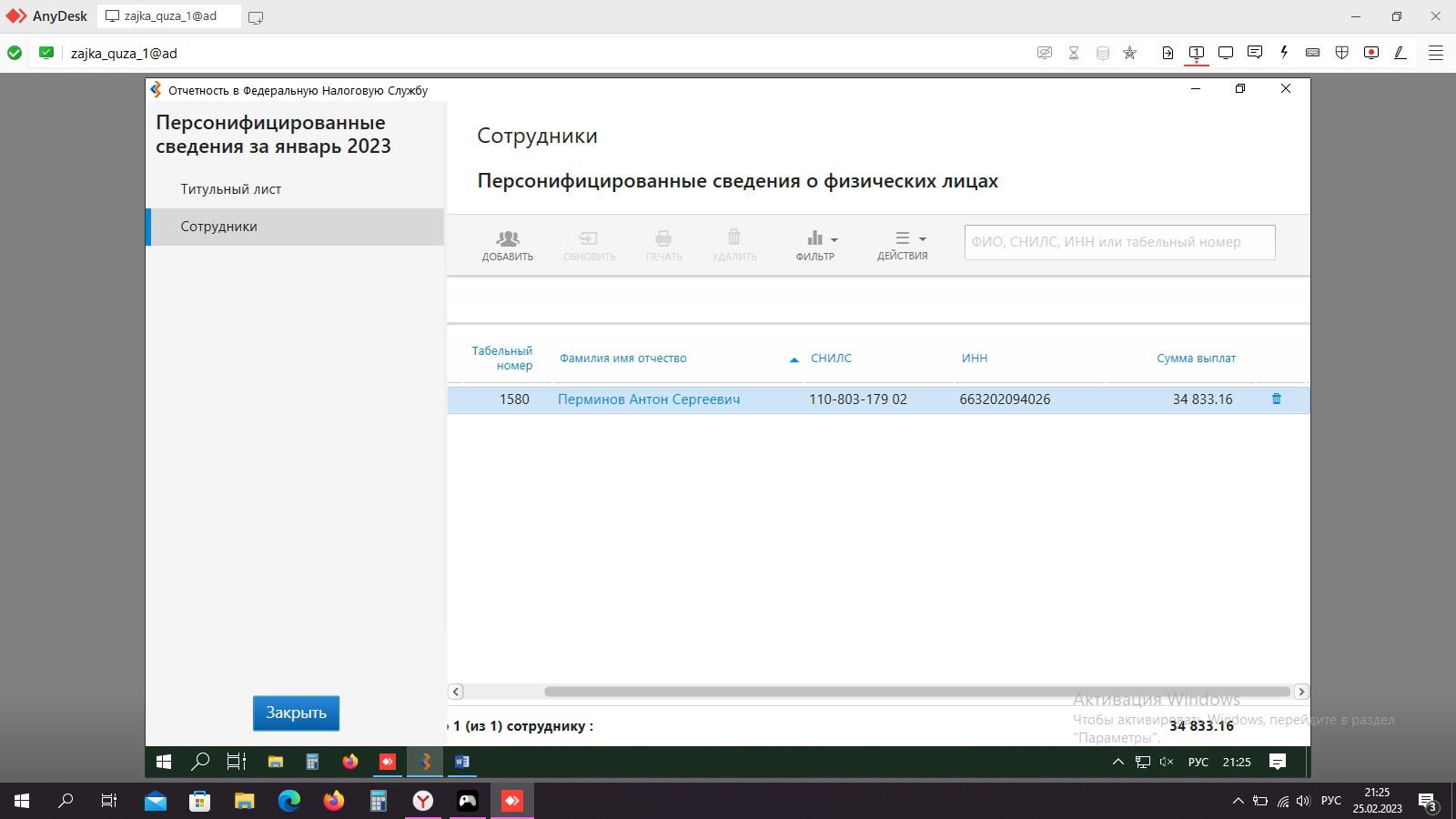
Task: Sort by ИНН column header
Action: [x=974, y=358]
